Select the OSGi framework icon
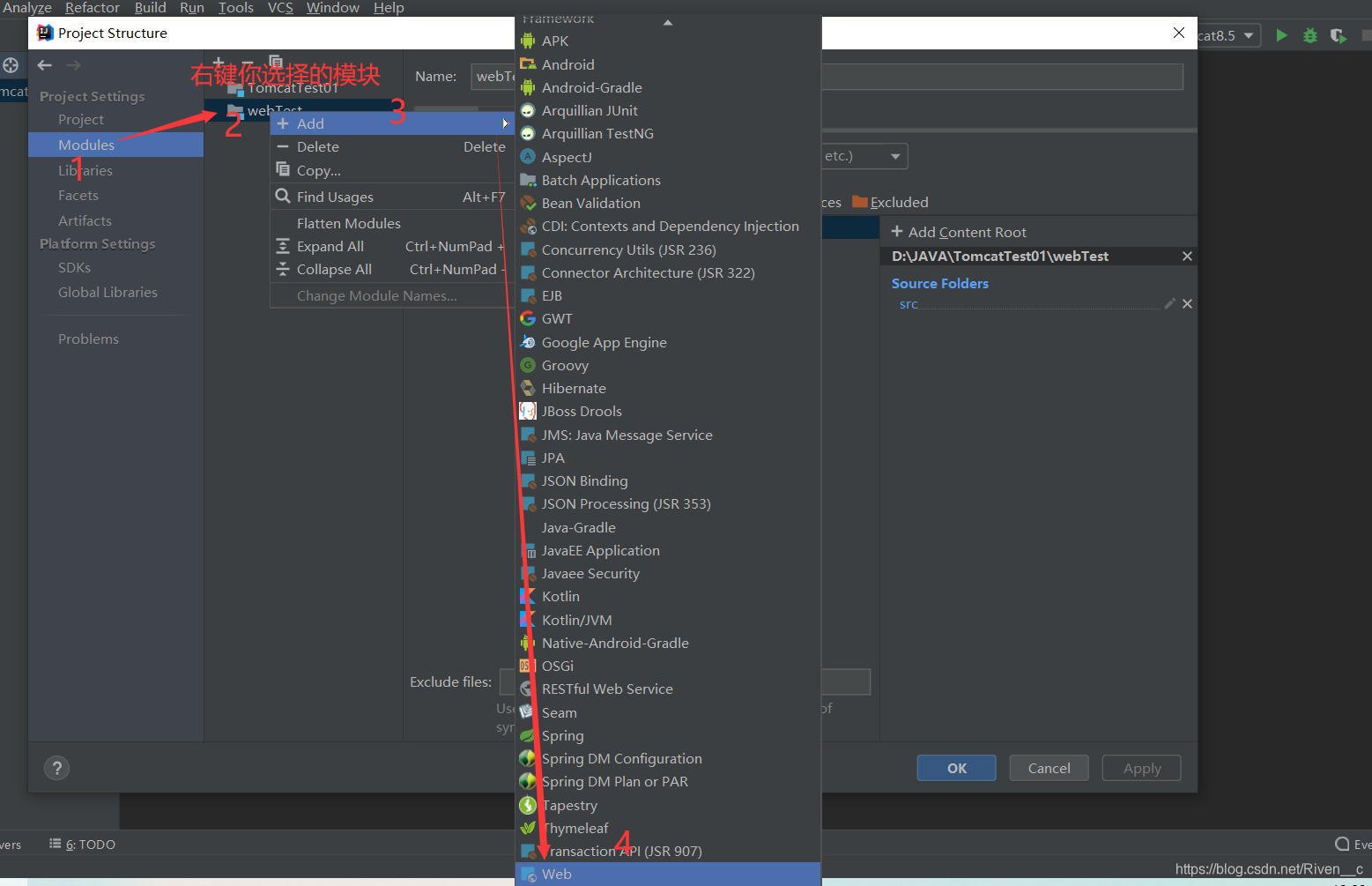This screenshot has width=1372, height=886. [528, 666]
